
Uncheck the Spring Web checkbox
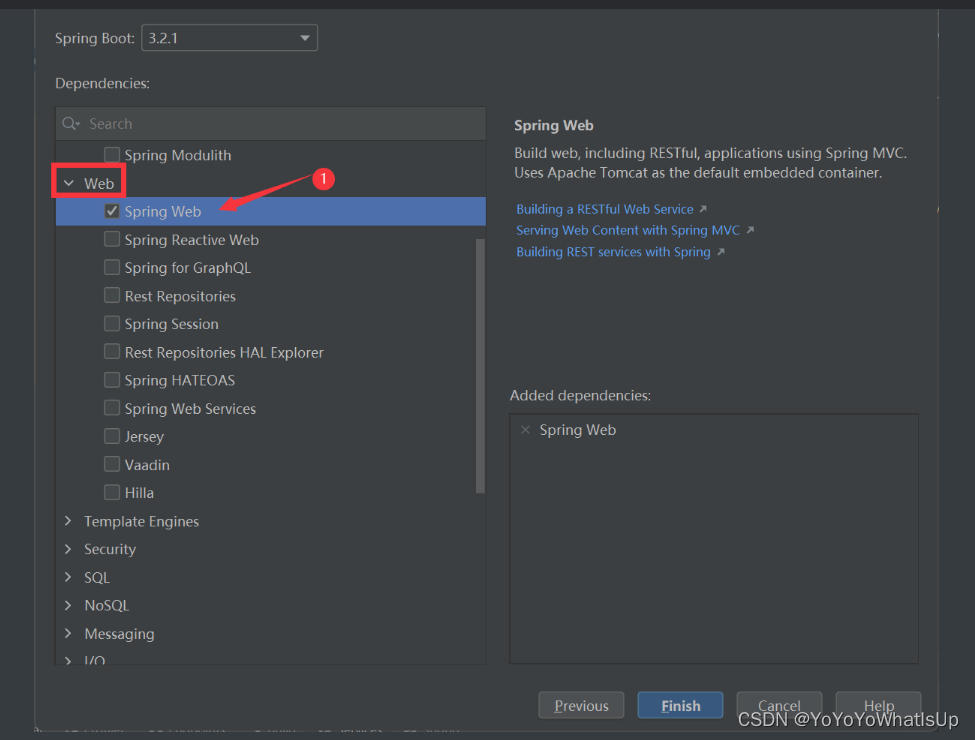pos(112,211)
